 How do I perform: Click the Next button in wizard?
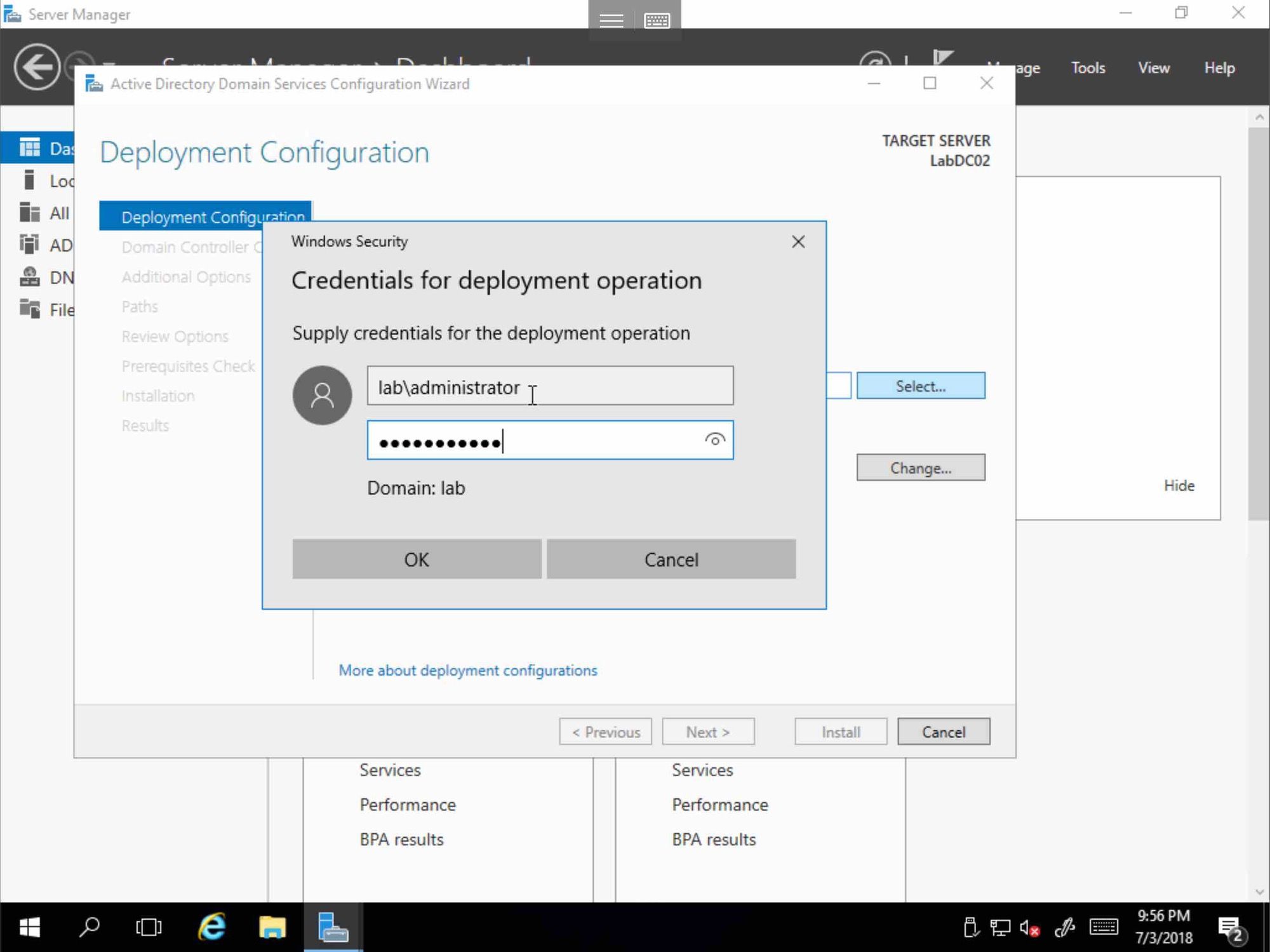(708, 732)
